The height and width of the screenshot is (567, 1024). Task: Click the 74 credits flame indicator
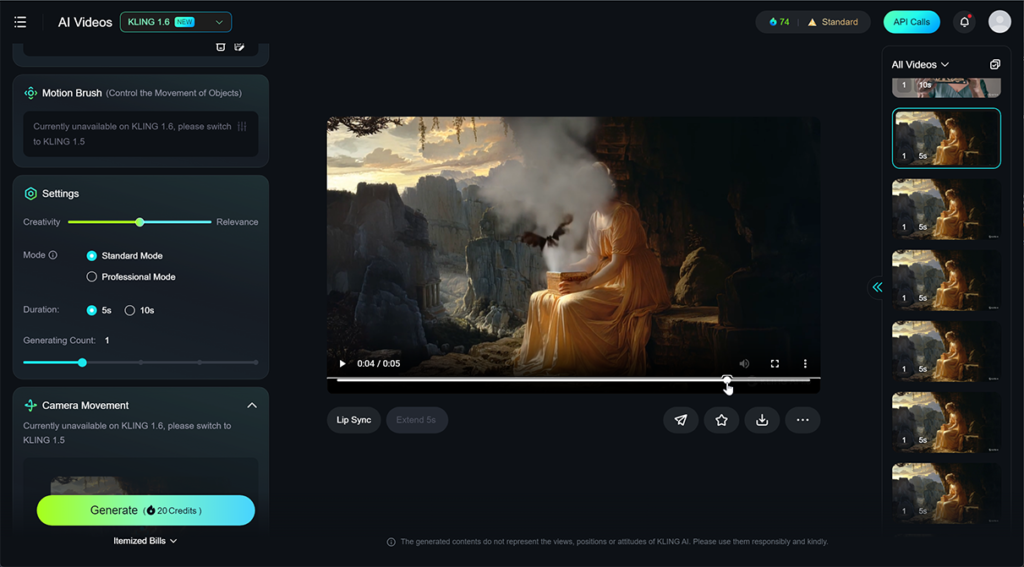779,22
